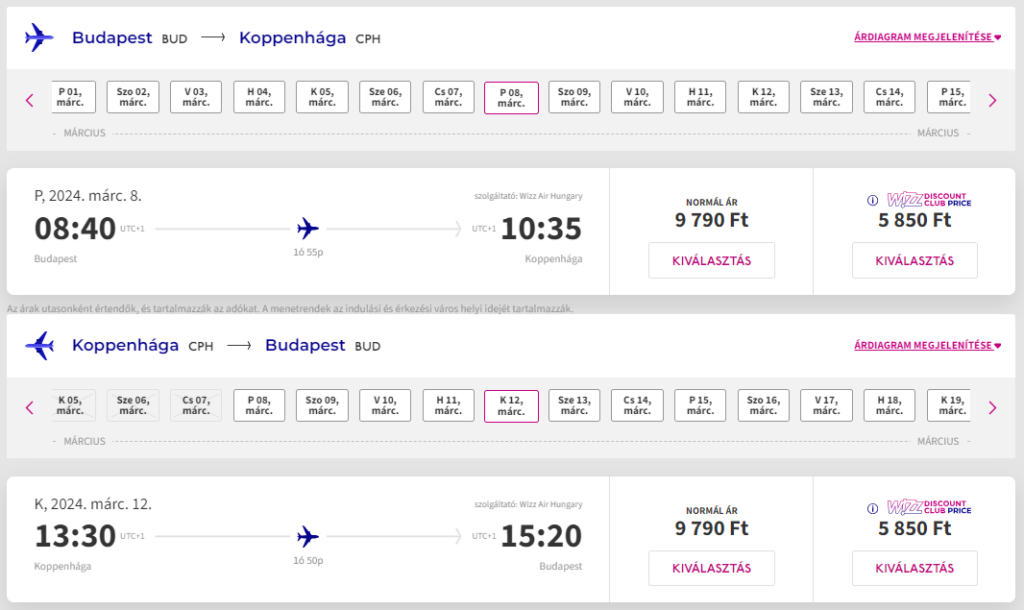Select return date Sze 13, márc.
The width and height of the screenshot is (1024, 610).
[x=574, y=406]
